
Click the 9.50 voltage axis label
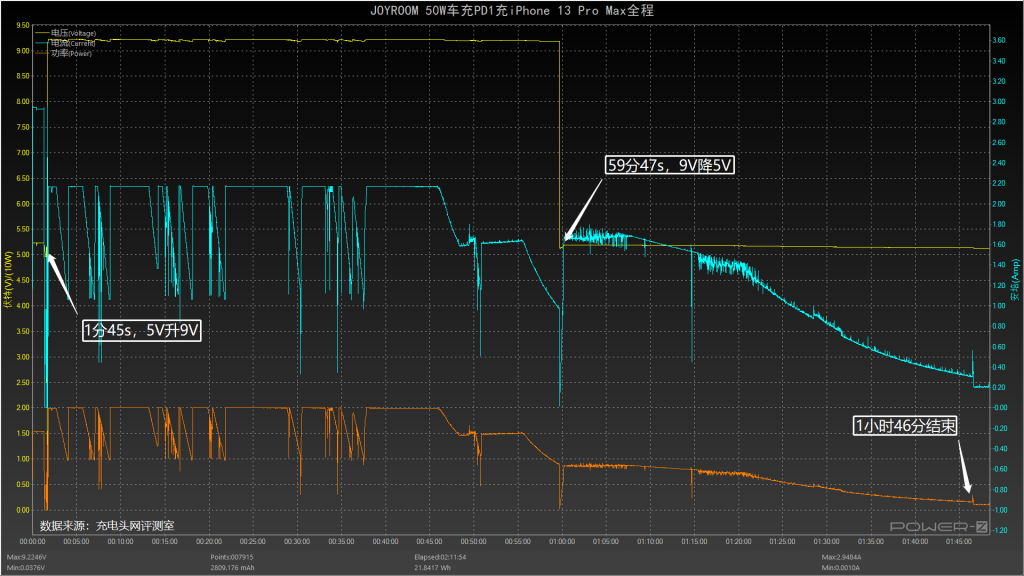(23, 25)
